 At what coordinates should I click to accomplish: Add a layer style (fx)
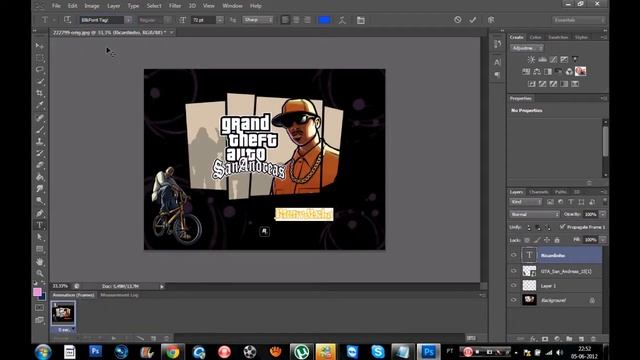point(533,339)
